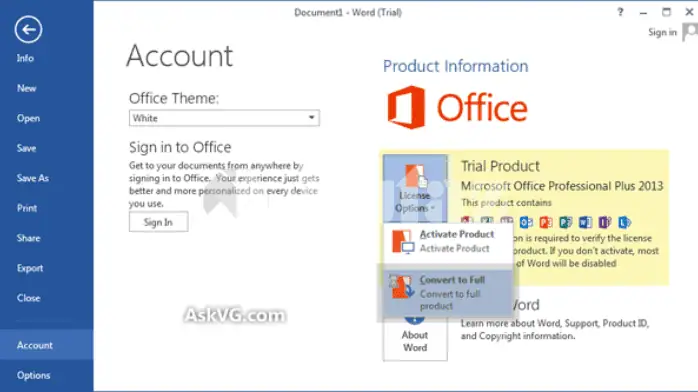
Task: Click Sign in at top right
Action: tap(662, 32)
